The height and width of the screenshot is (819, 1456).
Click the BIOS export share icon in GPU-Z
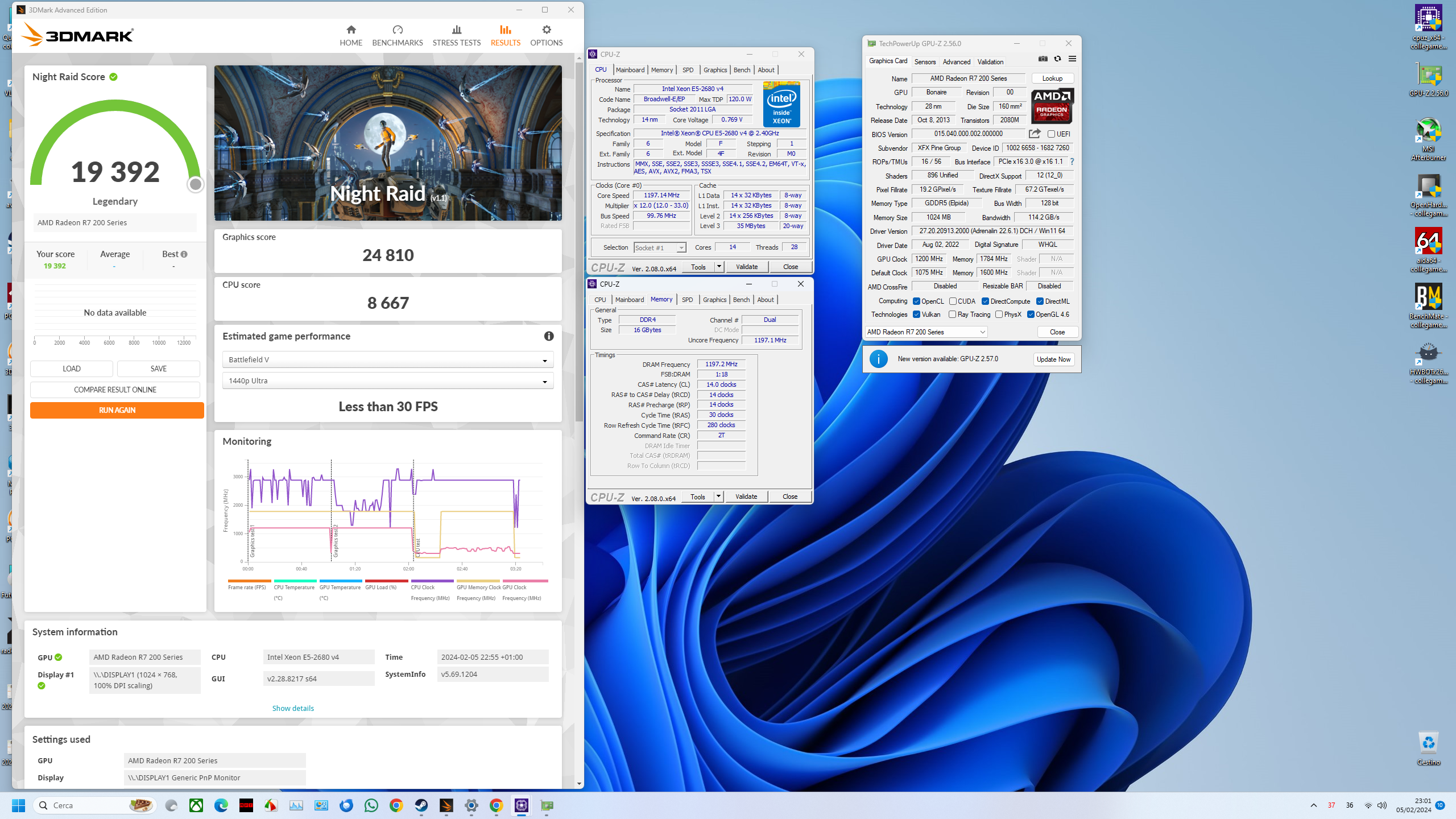point(1035,134)
